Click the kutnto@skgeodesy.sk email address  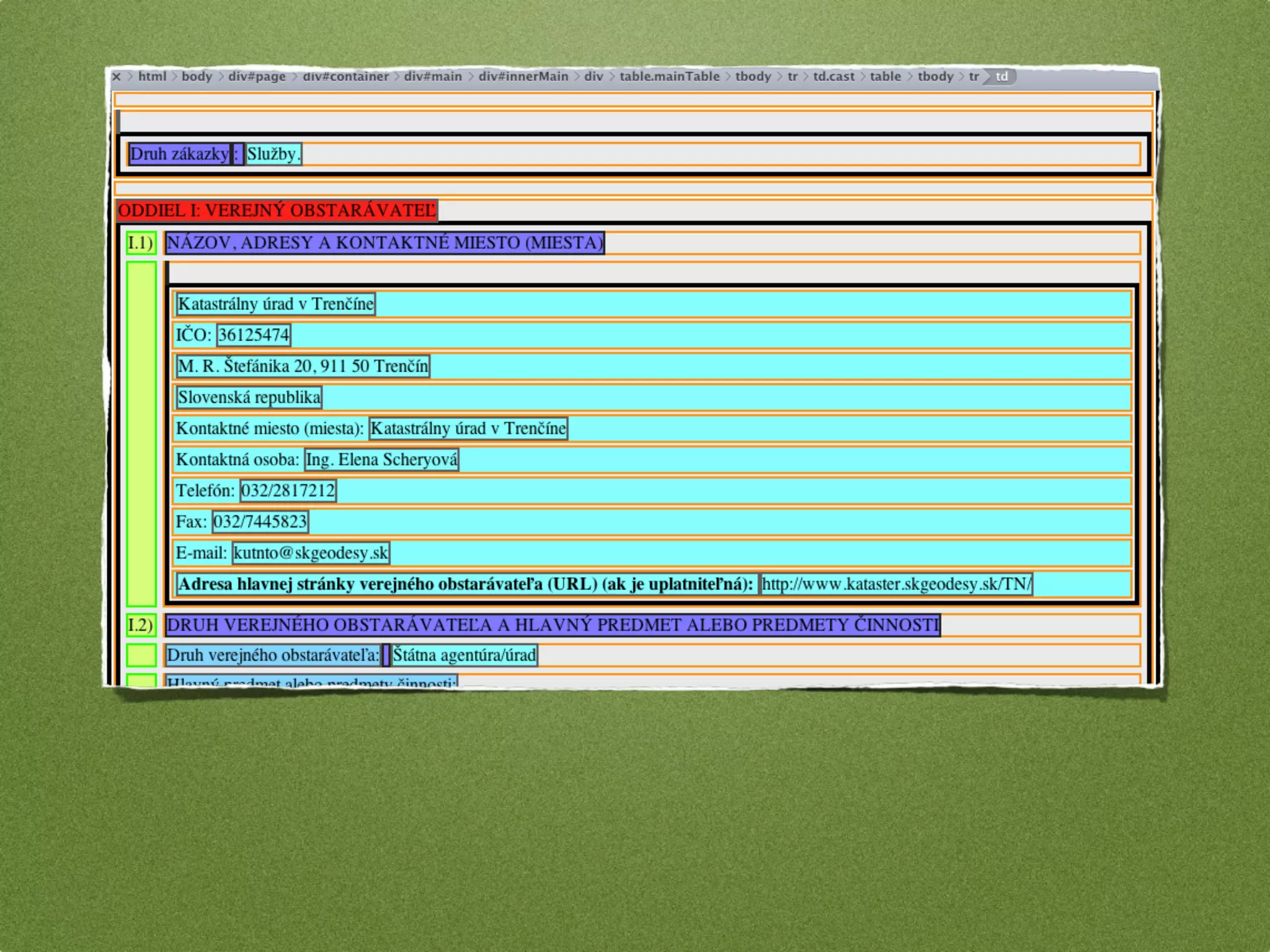pyautogui.click(x=311, y=553)
